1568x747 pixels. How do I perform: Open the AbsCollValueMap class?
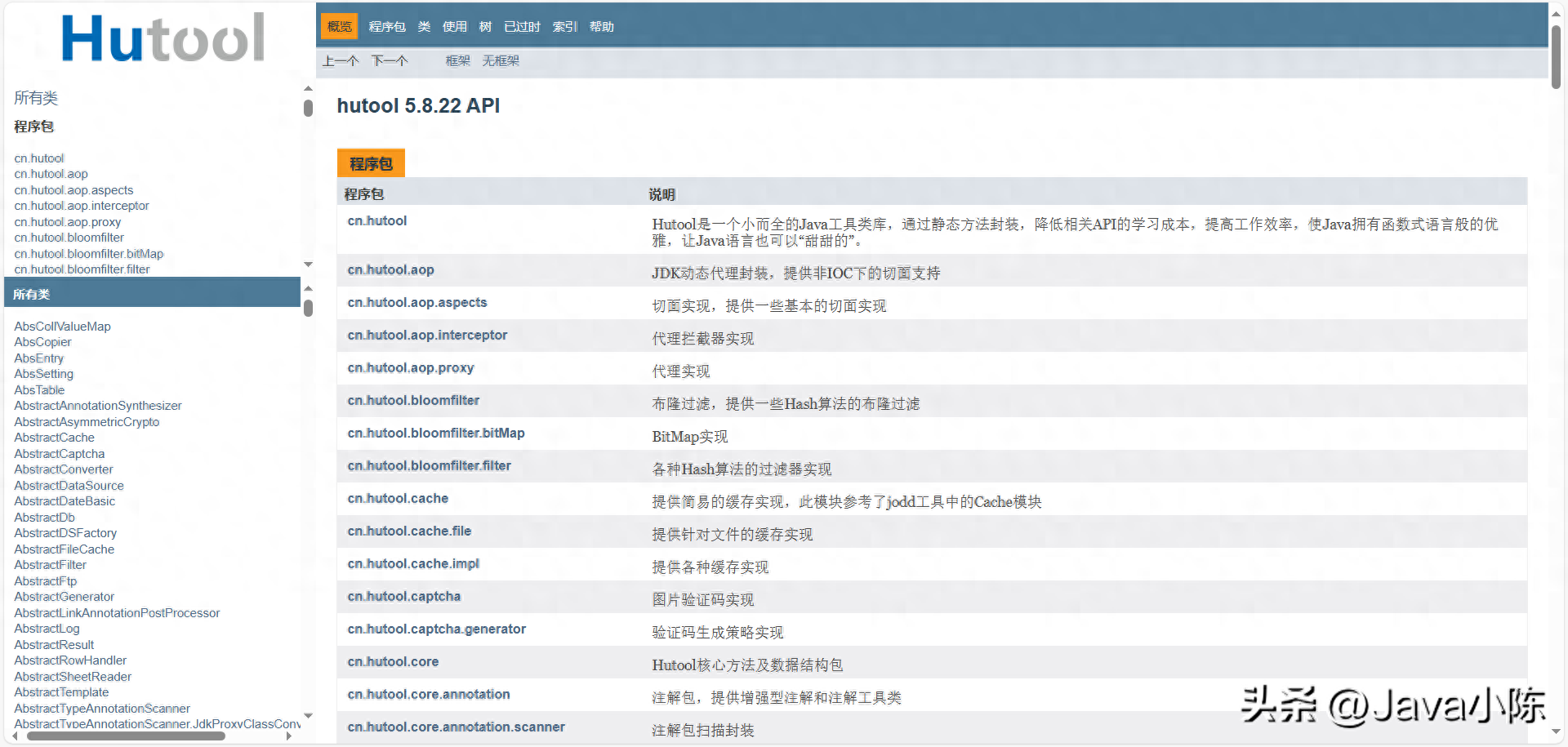[x=62, y=327]
